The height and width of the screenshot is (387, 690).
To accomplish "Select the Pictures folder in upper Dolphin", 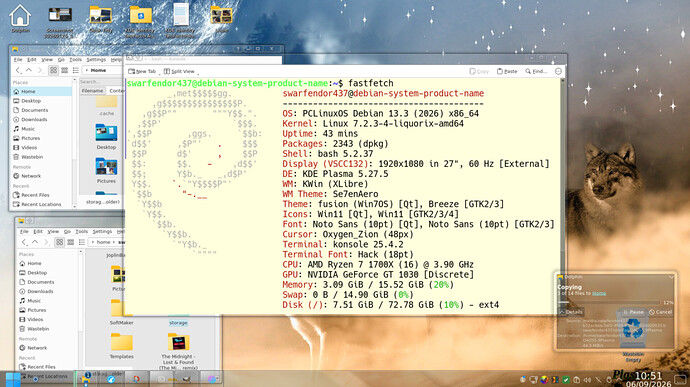I will [106, 170].
